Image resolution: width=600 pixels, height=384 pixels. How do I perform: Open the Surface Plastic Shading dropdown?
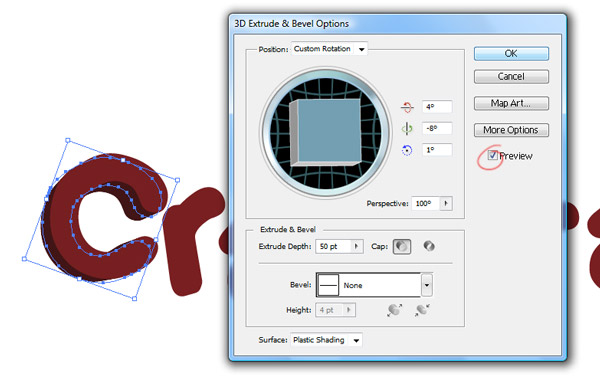click(x=326, y=340)
